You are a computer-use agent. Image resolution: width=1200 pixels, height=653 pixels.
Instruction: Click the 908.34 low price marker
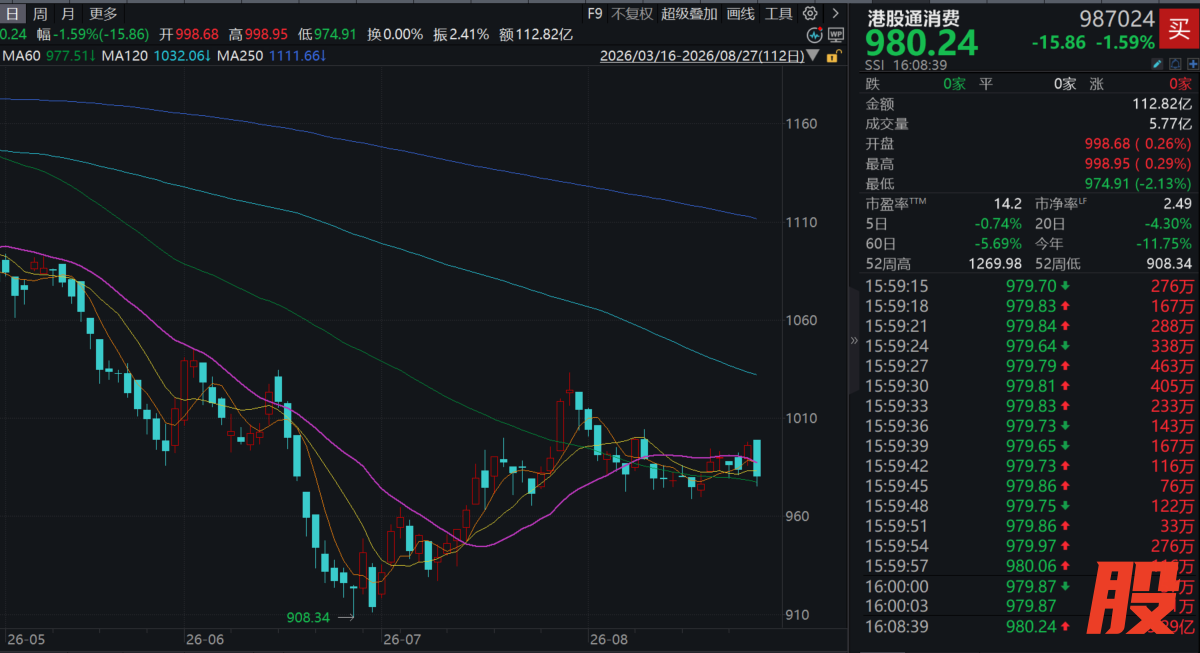click(x=308, y=618)
